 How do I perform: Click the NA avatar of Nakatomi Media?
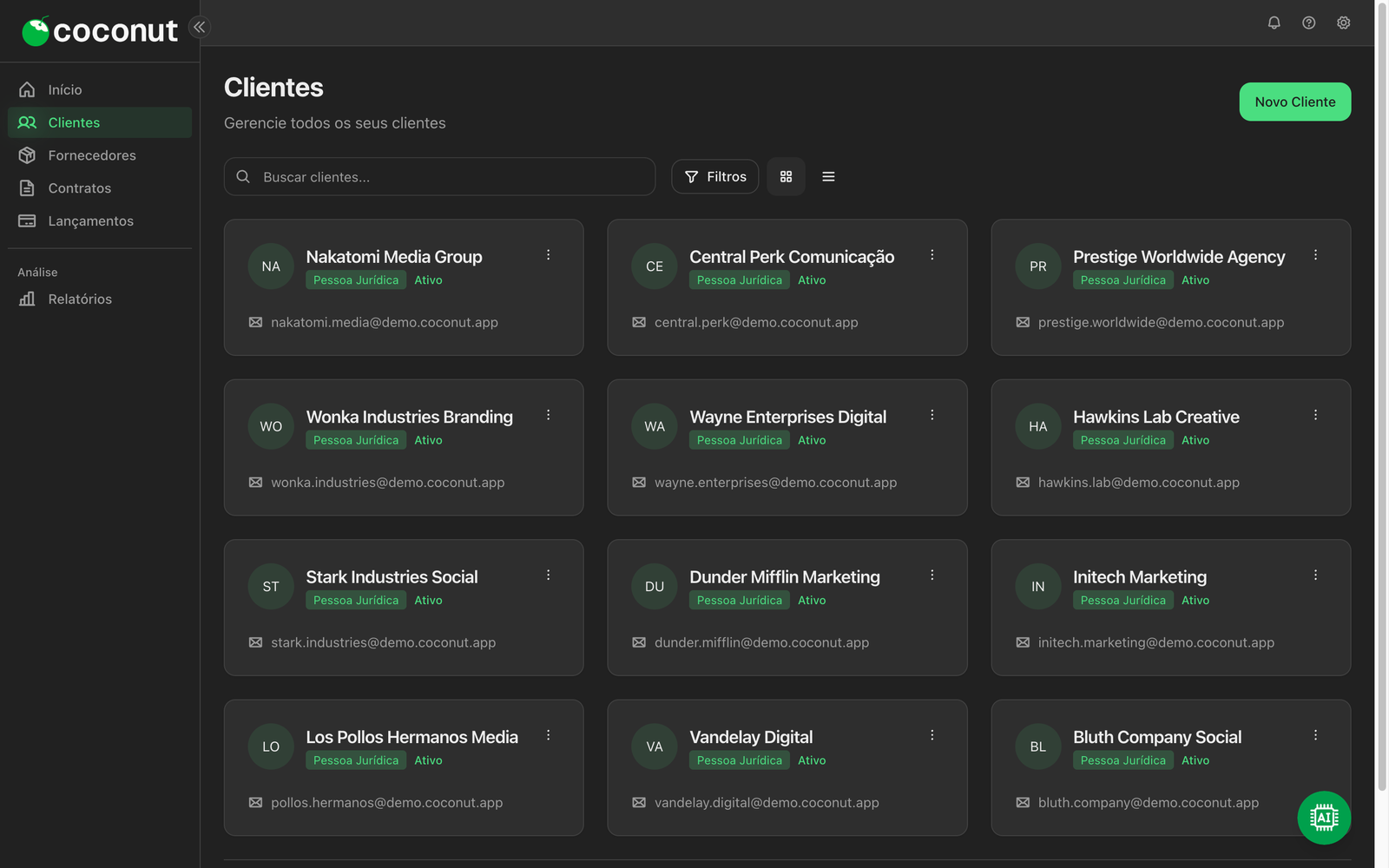[x=271, y=266]
